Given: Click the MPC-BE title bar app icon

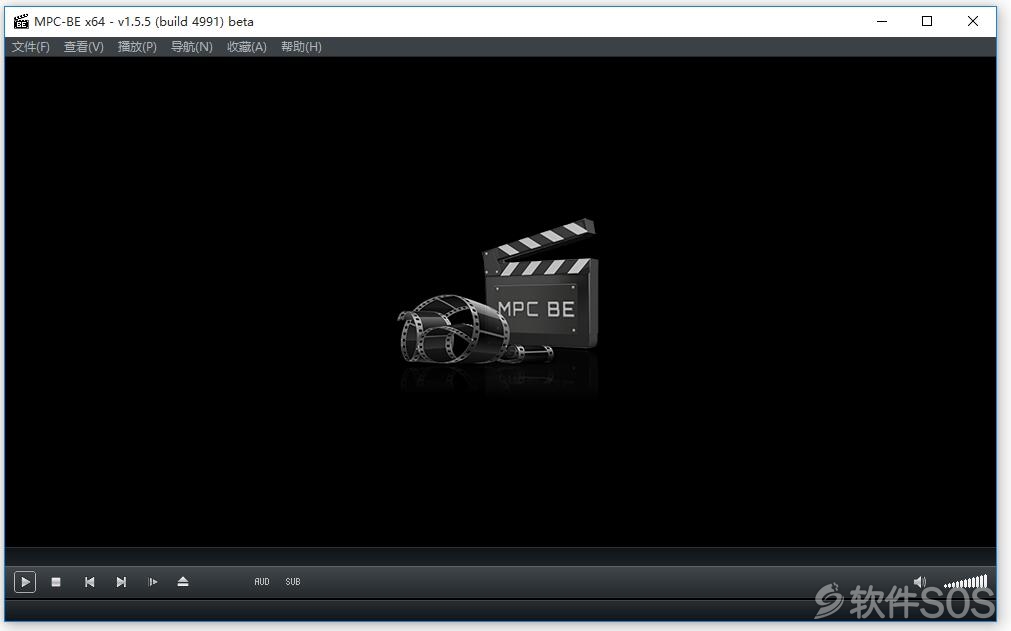Looking at the screenshot, I should coord(21,21).
